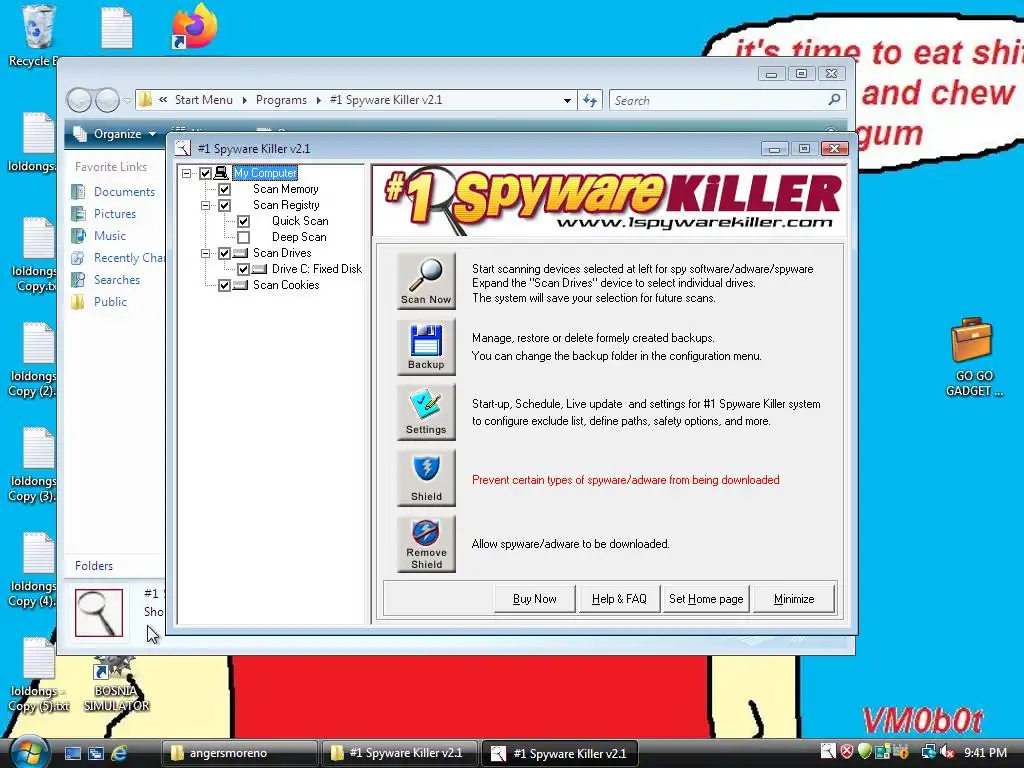
Task: Click the Buy Now button
Action: [534, 599]
